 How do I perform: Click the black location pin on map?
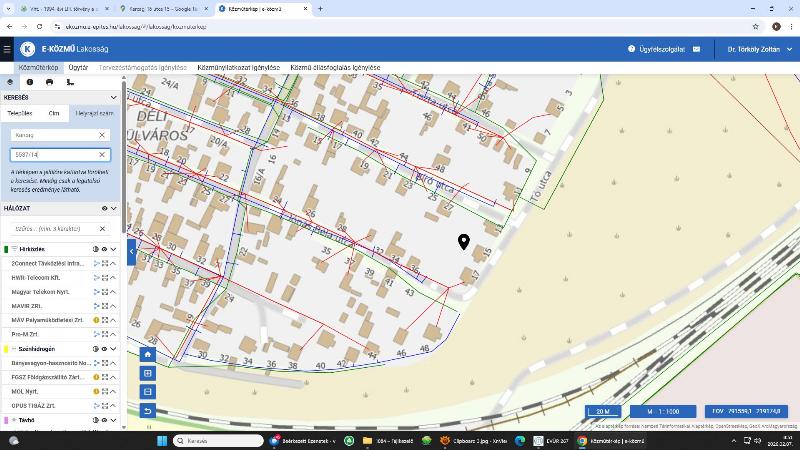tap(464, 242)
